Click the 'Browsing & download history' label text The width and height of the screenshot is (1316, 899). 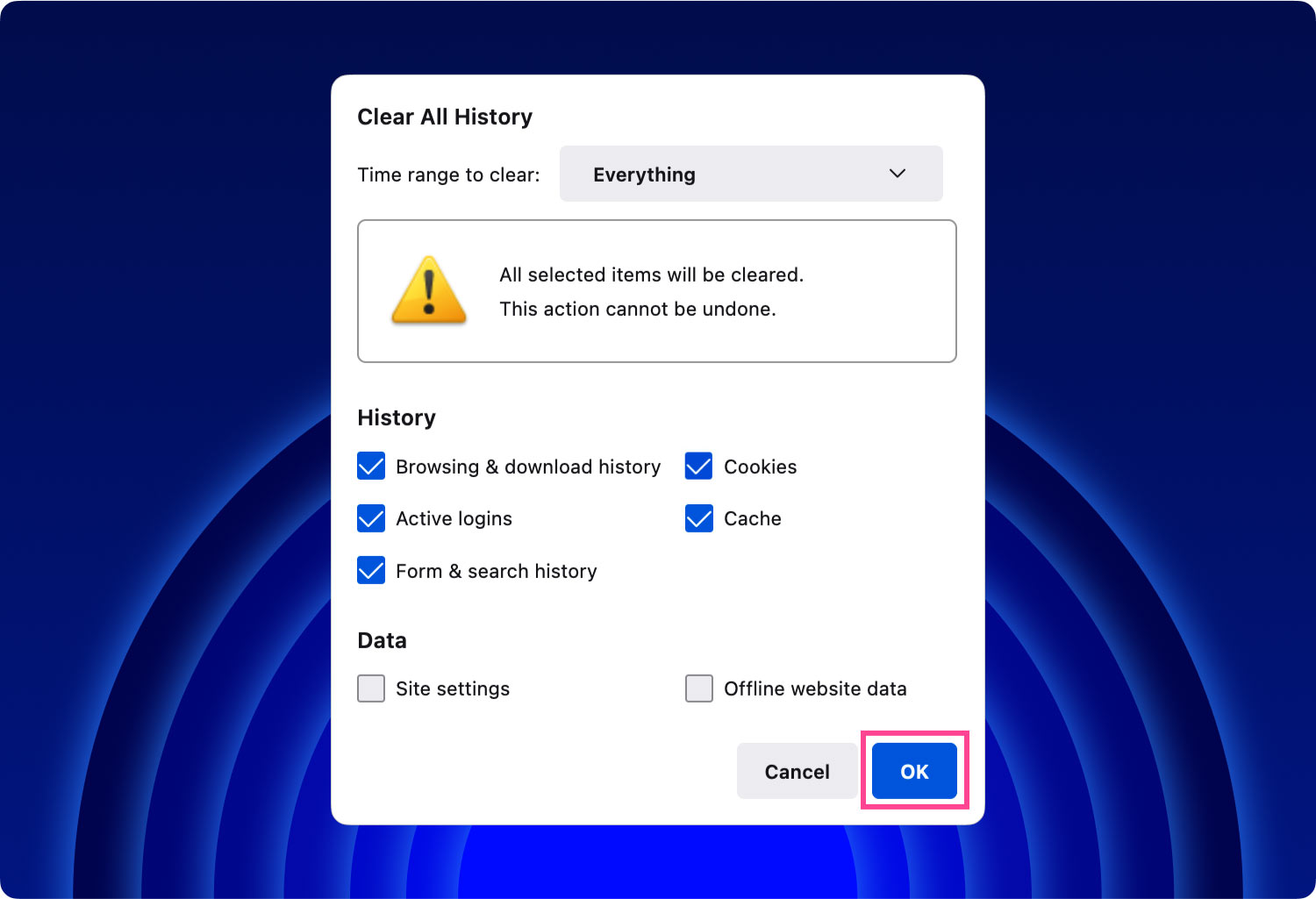pyautogui.click(x=528, y=467)
